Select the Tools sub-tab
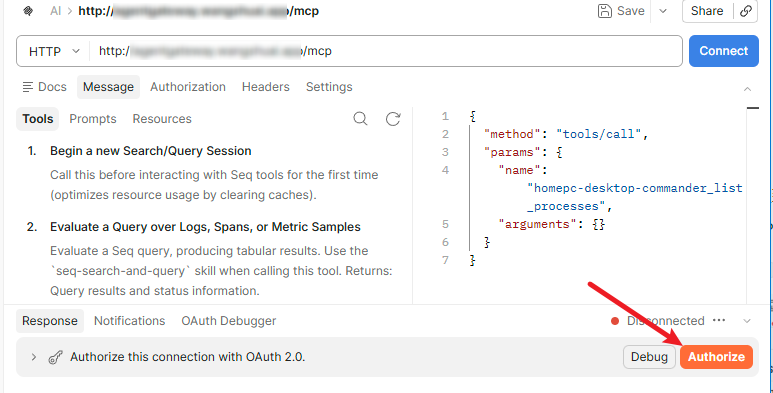773x393 pixels. (x=37, y=119)
